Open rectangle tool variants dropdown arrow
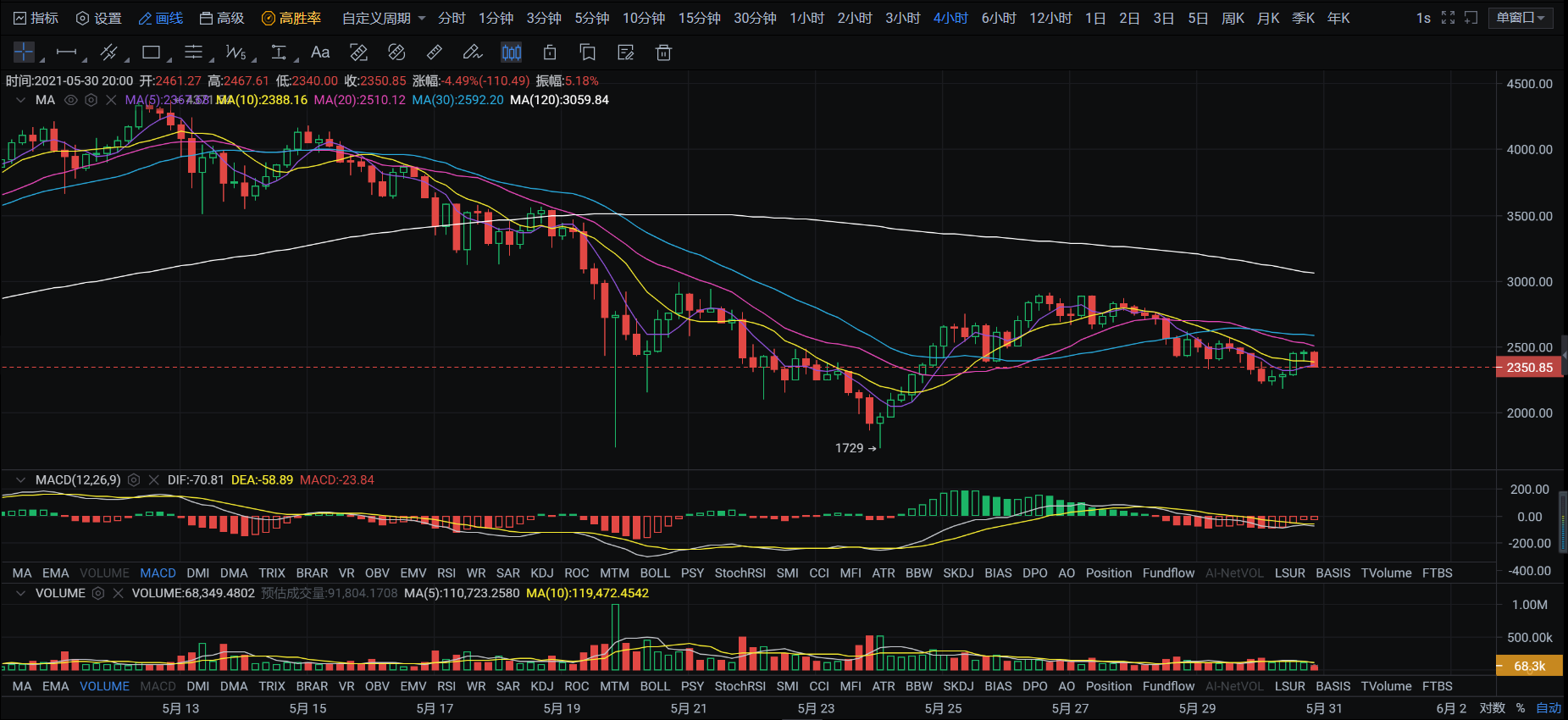Screen dimensions: 1568x720 pos(169,60)
